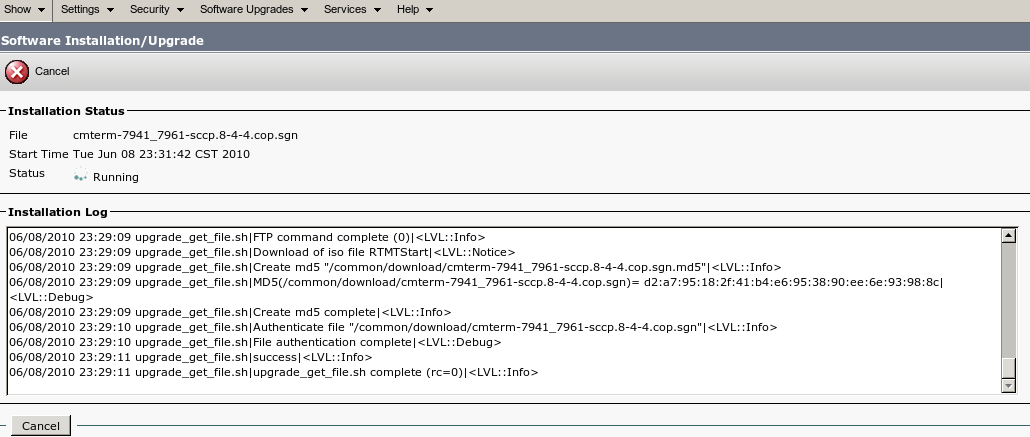The height and width of the screenshot is (437, 1030).
Task: Click the upgrade_get_file.sh complete (rc=0) line
Action: 274,373
